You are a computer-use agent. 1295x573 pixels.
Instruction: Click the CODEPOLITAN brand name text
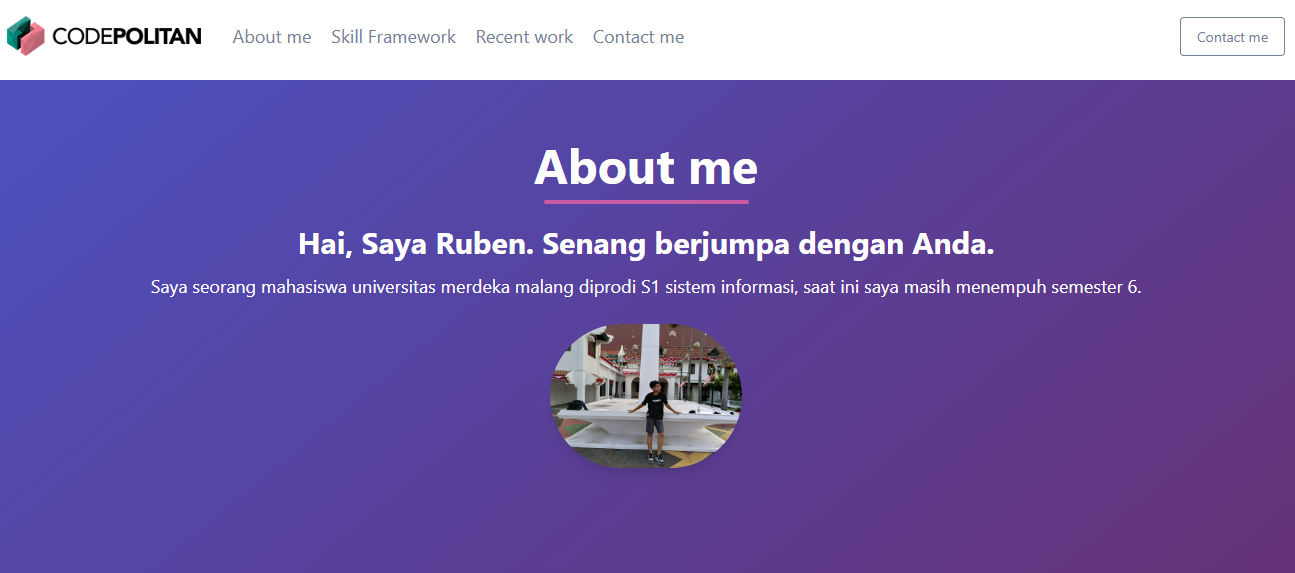(x=127, y=37)
